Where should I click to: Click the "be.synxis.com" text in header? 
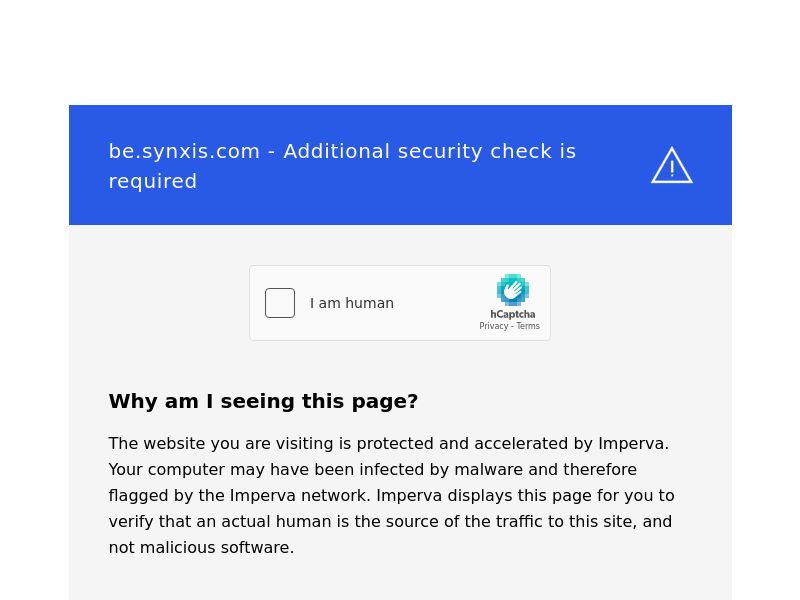point(184,151)
